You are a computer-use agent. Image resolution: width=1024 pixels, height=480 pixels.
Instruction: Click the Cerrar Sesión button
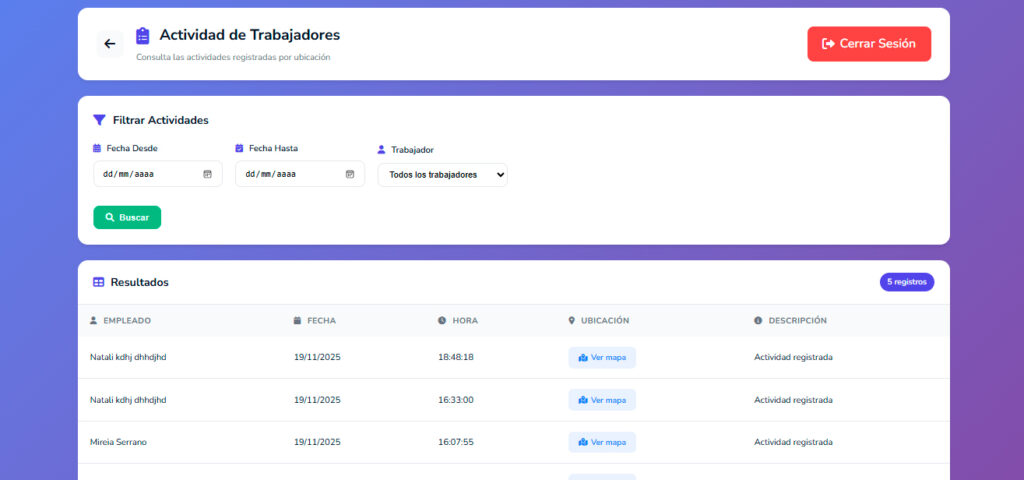tap(869, 44)
